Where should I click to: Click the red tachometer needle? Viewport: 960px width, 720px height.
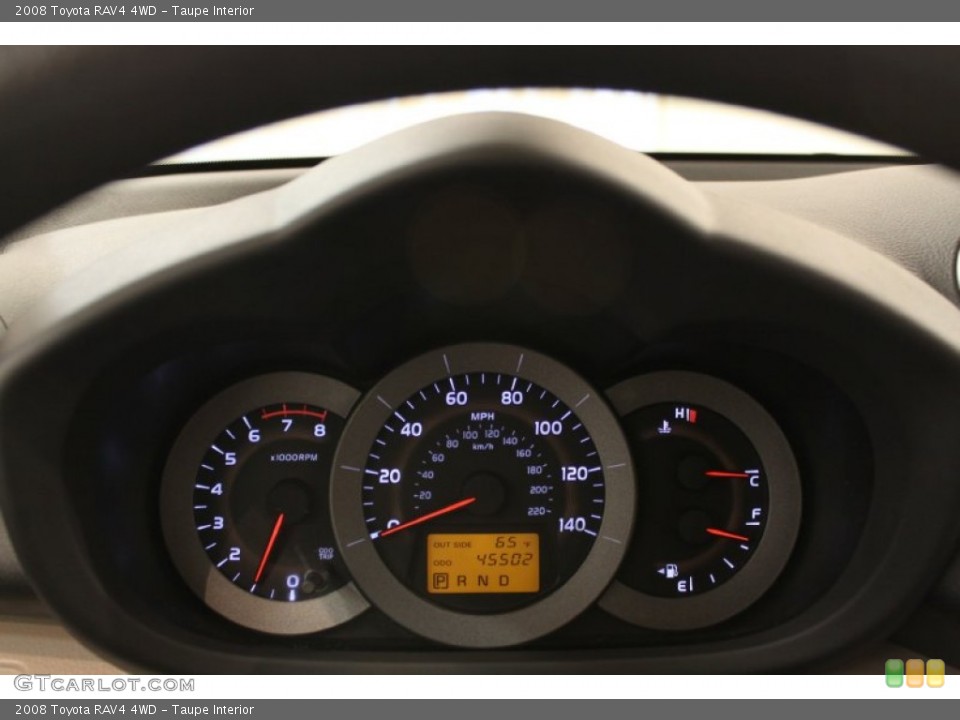269,547
